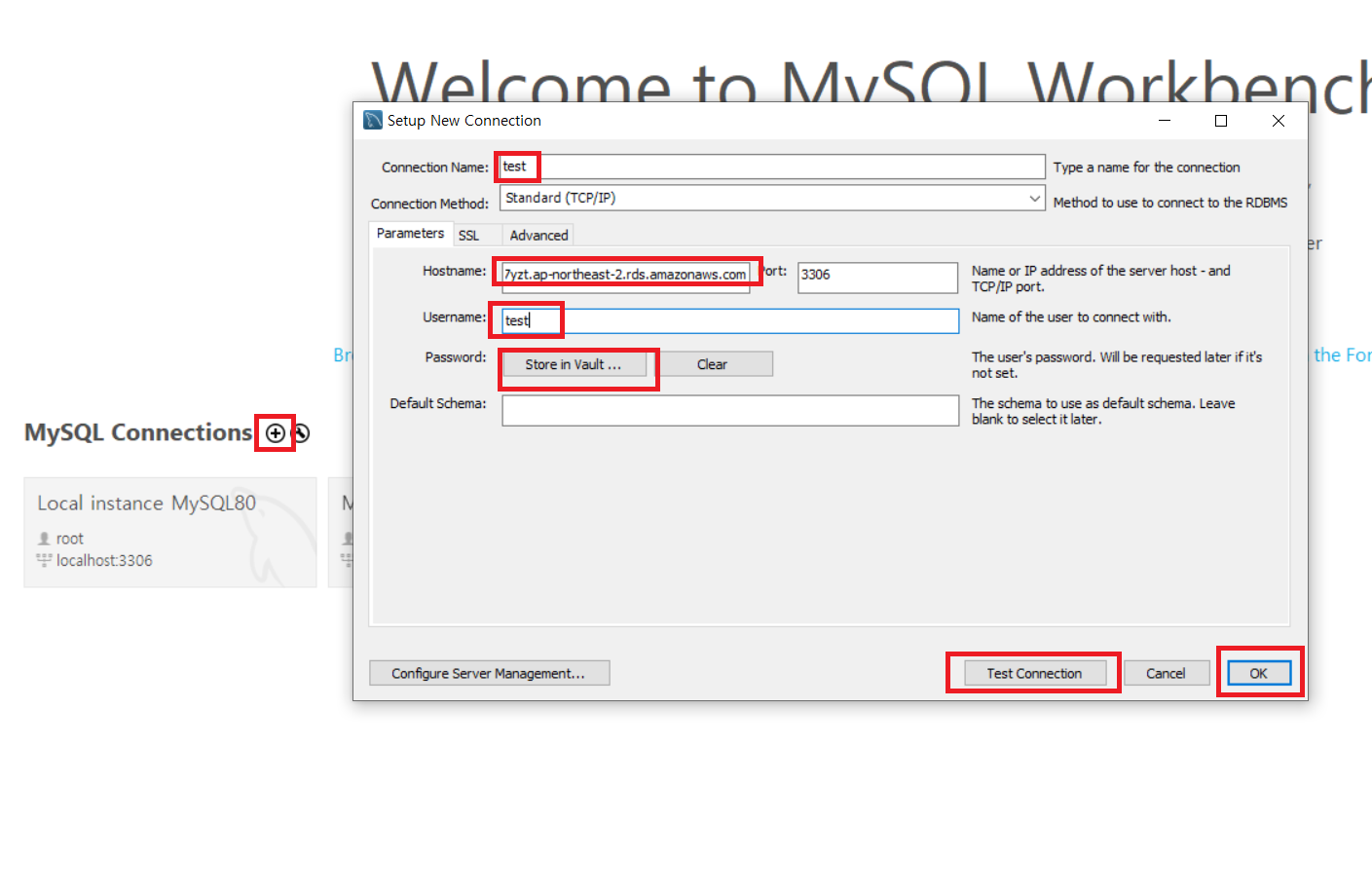The height and width of the screenshot is (895, 1372).
Task: Confirm the connection with OK
Action: 1259,673
